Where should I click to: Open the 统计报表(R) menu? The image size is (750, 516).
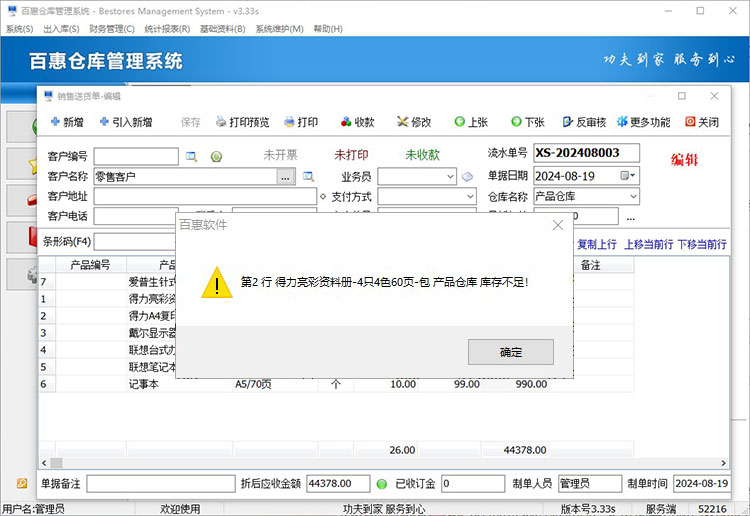[167, 29]
